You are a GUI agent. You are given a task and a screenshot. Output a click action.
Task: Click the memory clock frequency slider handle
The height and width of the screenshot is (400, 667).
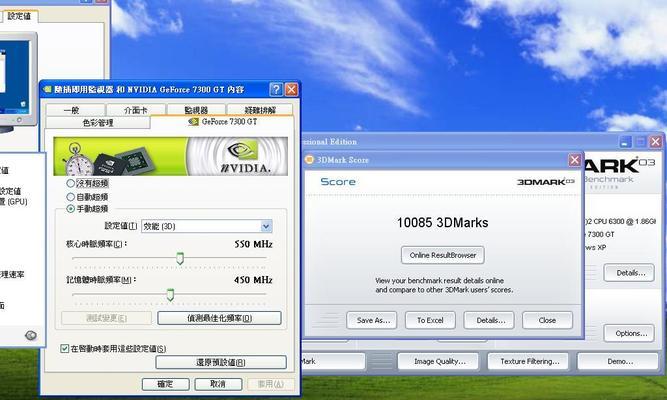pyautogui.click(x=170, y=294)
